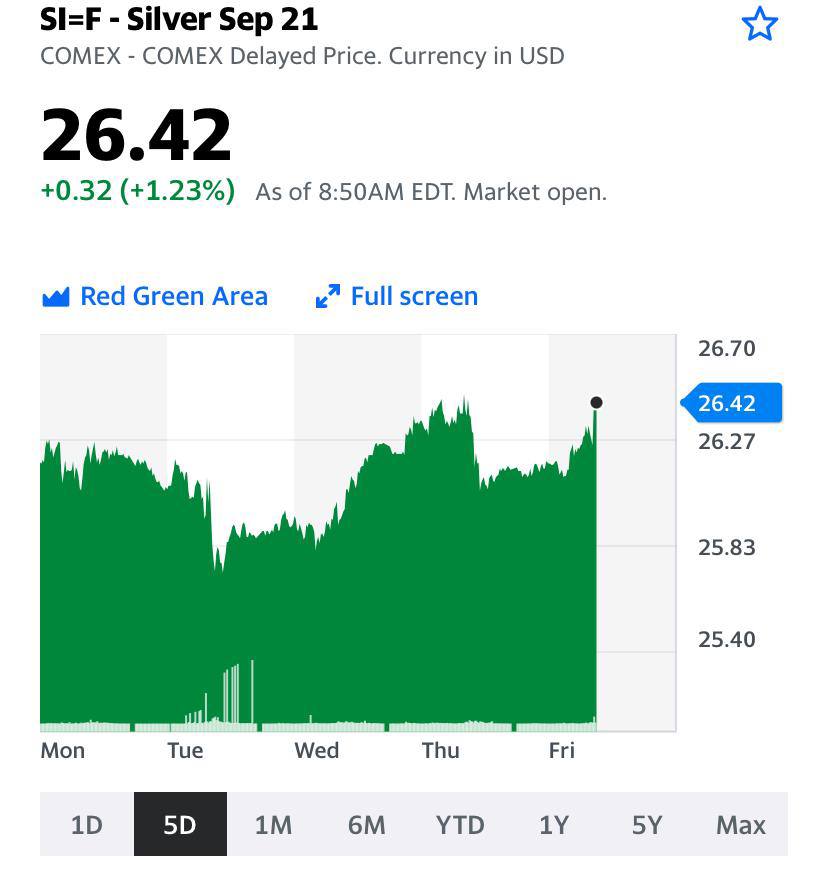Click the Red Green Area chart icon
Viewport: 828px width, 872px height.
coord(56,297)
